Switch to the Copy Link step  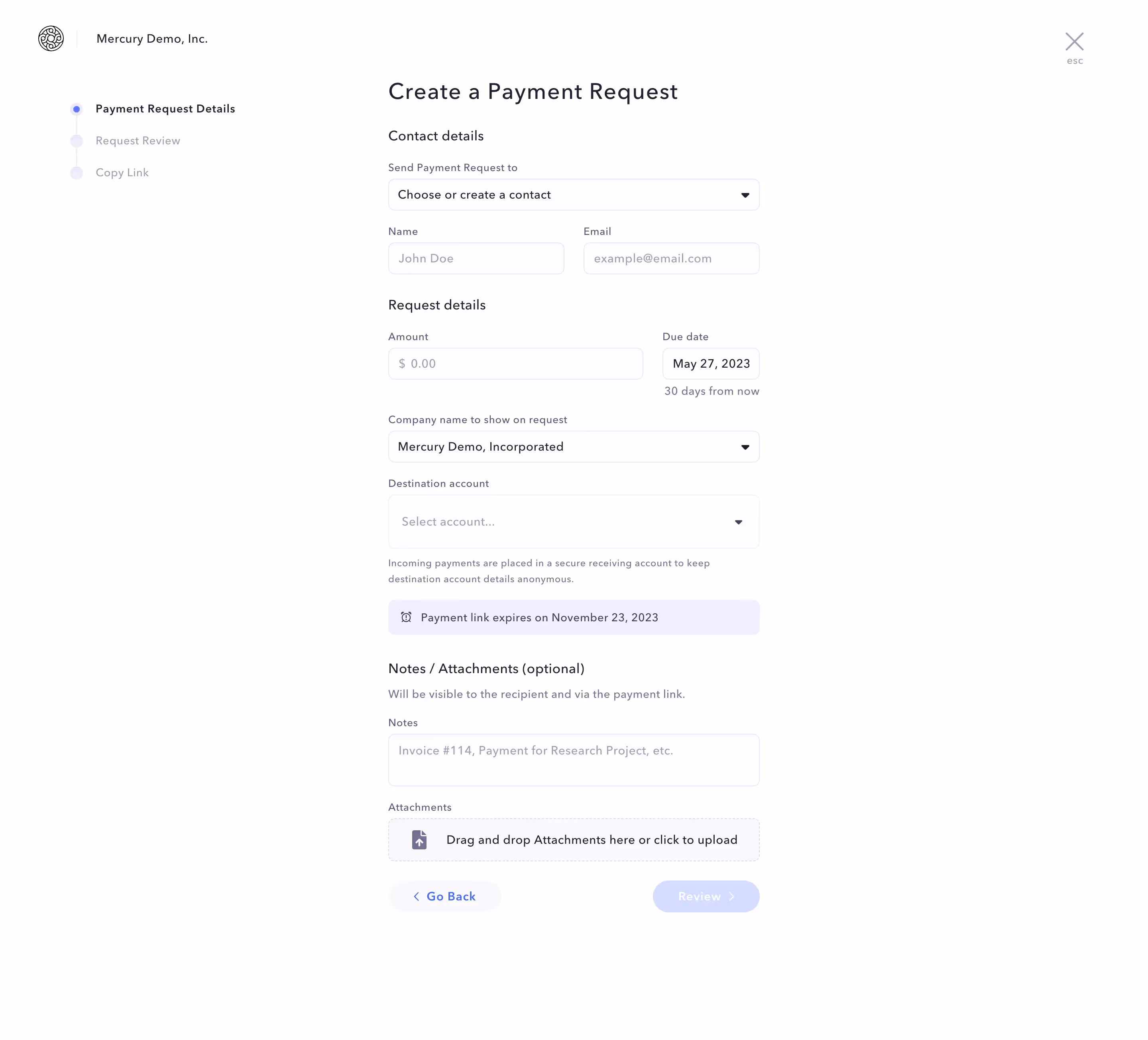(122, 173)
